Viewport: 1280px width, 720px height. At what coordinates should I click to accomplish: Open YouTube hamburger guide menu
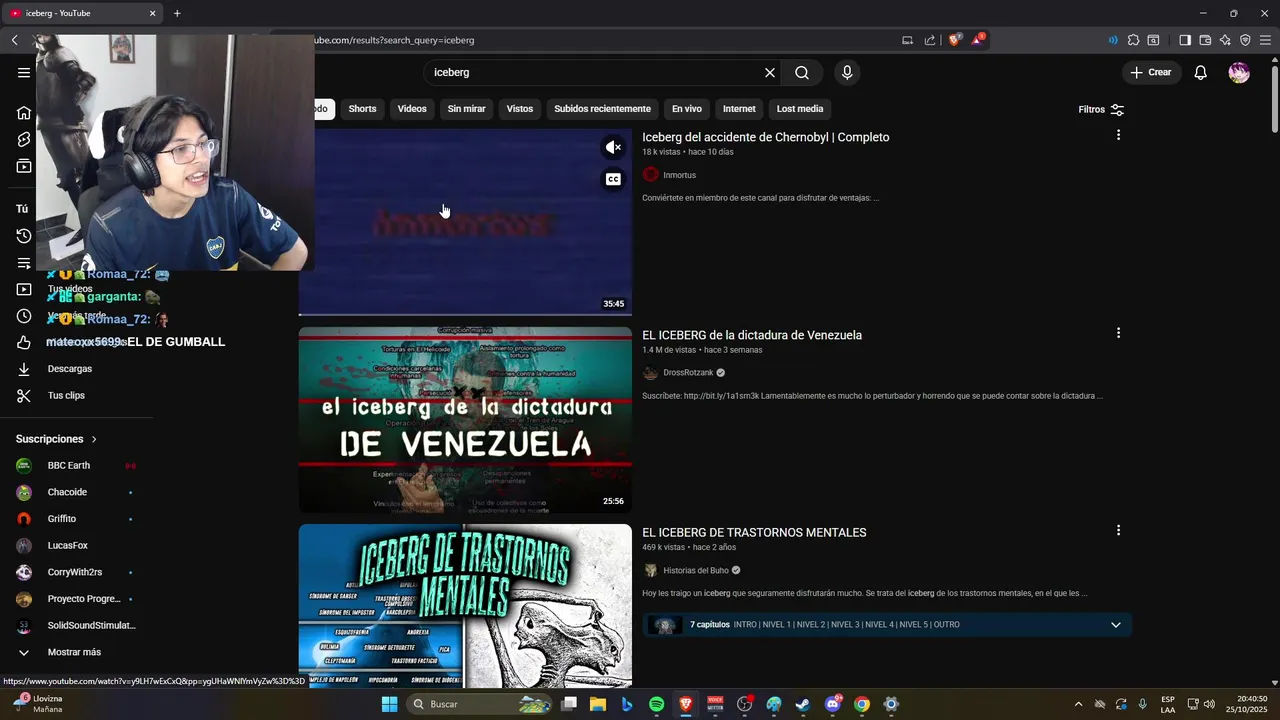[24, 72]
